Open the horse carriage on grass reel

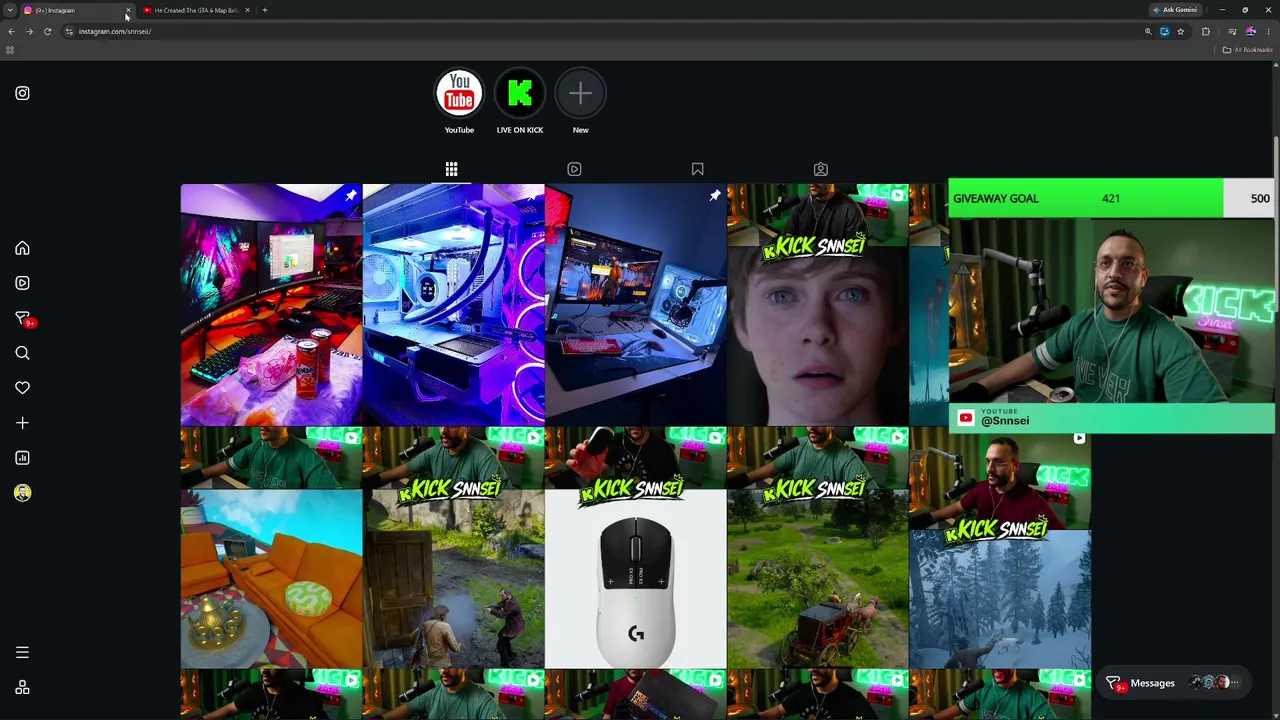pos(818,548)
